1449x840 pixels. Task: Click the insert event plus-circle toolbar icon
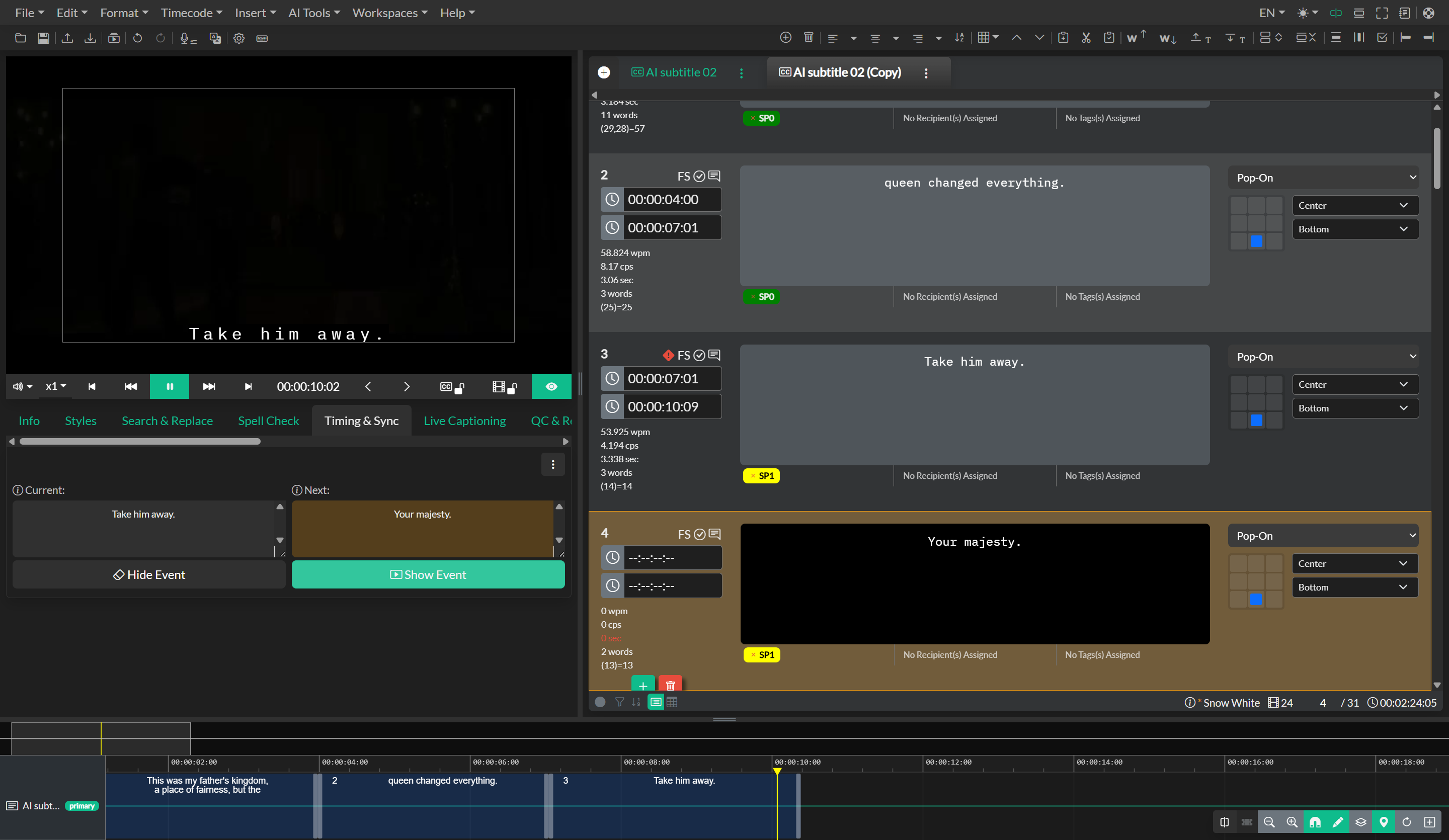(x=785, y=37)
